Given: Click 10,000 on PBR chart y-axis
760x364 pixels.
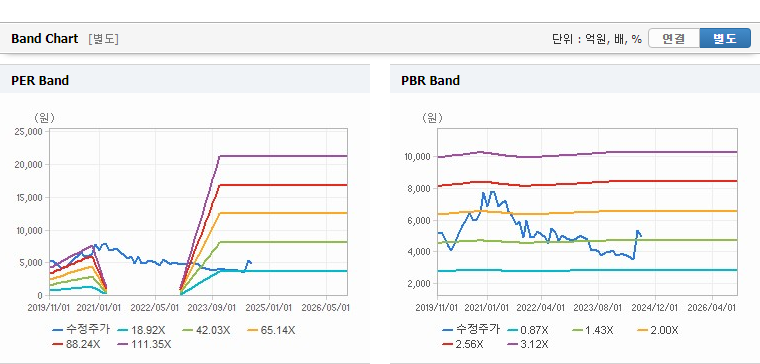Looking at the screenshot, I should click(x=417, y=157).
